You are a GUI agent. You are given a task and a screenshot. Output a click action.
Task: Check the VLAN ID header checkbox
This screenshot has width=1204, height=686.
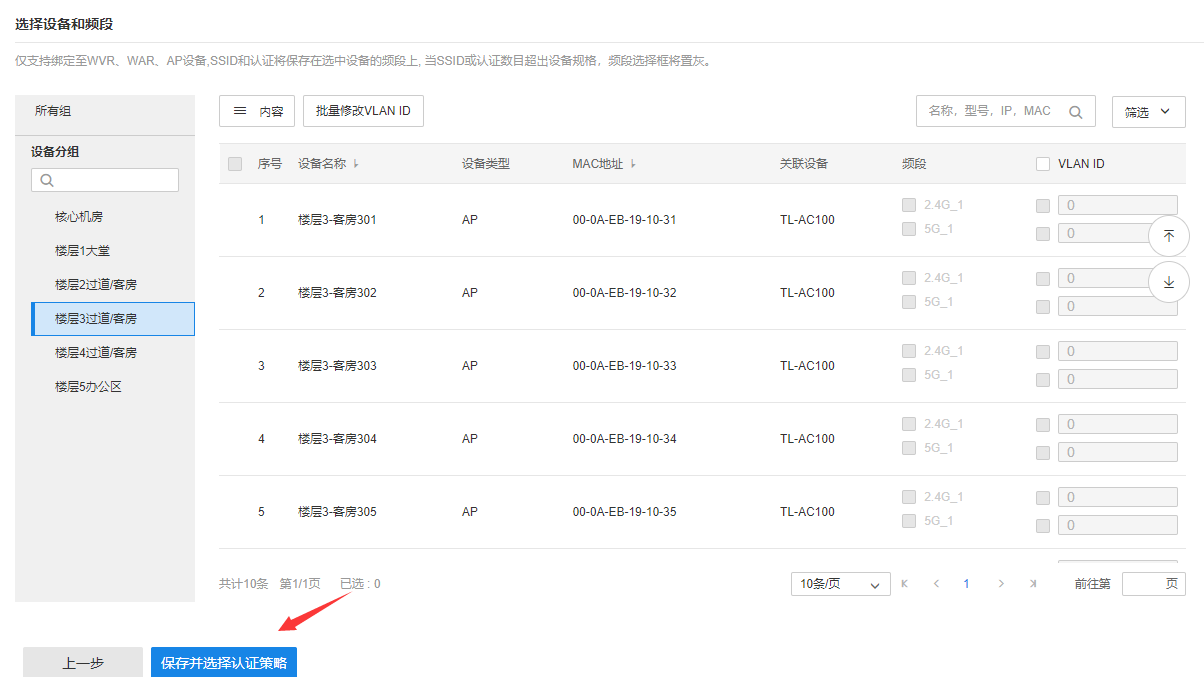click(x=1043, y=164)
